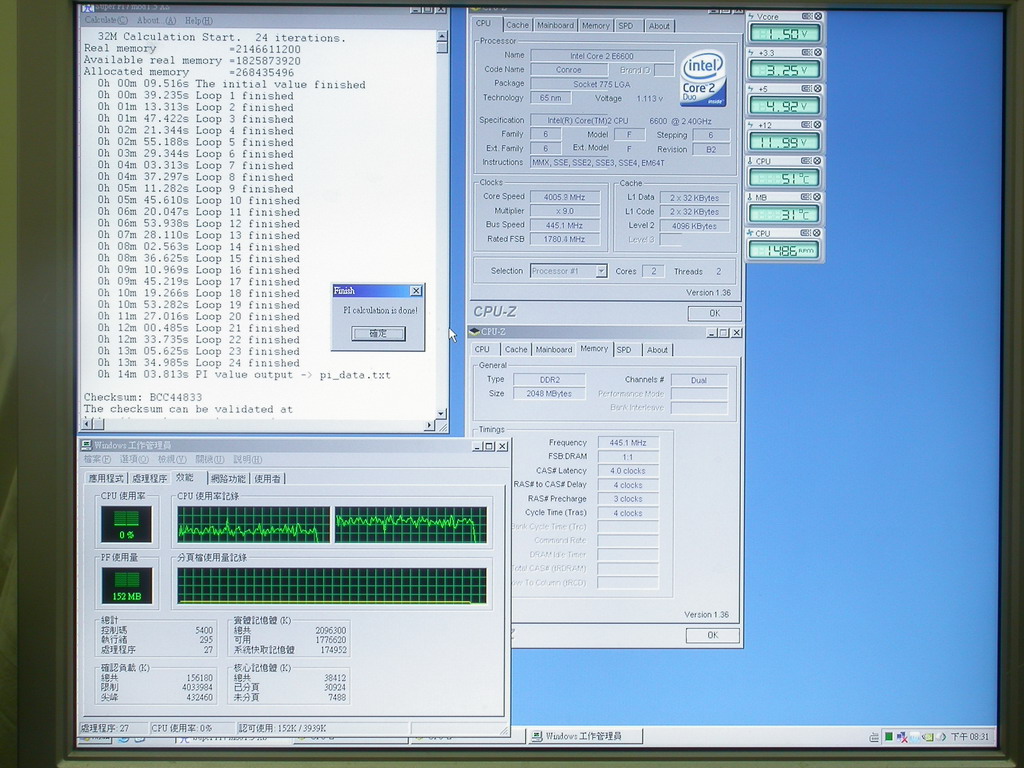Click the Checksum: BCC44833 line in Super PI
The height and width of the screenshot is (768, 1024).
click(x=143, y=397)
